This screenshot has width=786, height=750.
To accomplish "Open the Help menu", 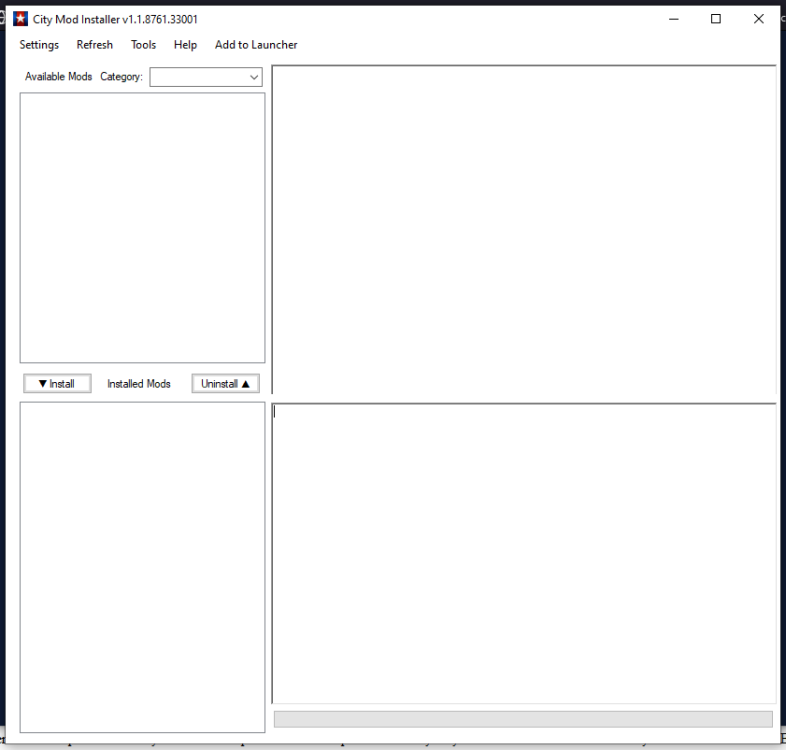I will pyautogui.click(x=185, y=45).
